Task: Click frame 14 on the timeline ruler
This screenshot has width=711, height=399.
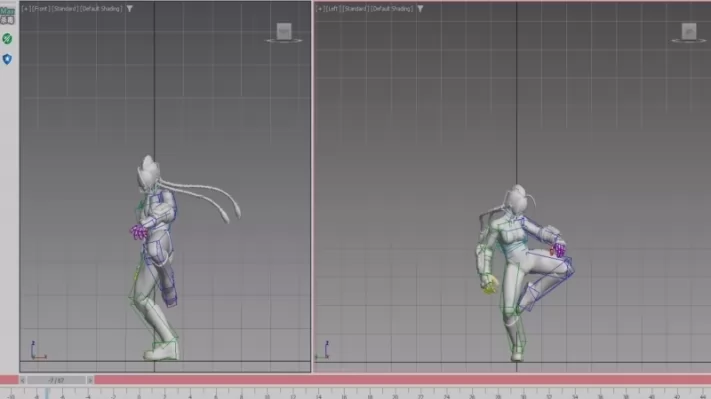Action: point(319,395)
